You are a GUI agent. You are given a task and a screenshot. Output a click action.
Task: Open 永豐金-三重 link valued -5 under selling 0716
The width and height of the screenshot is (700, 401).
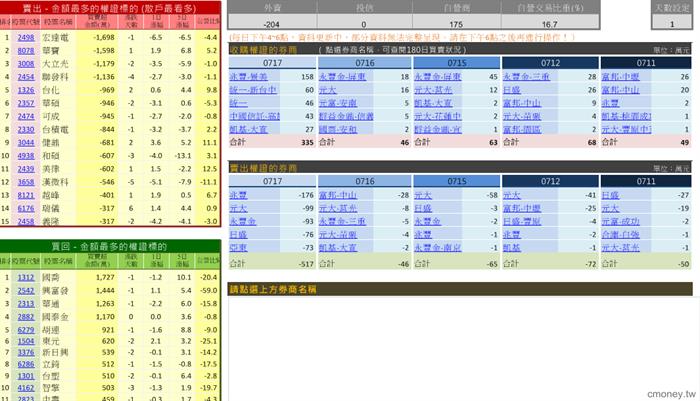coord(342,221)
